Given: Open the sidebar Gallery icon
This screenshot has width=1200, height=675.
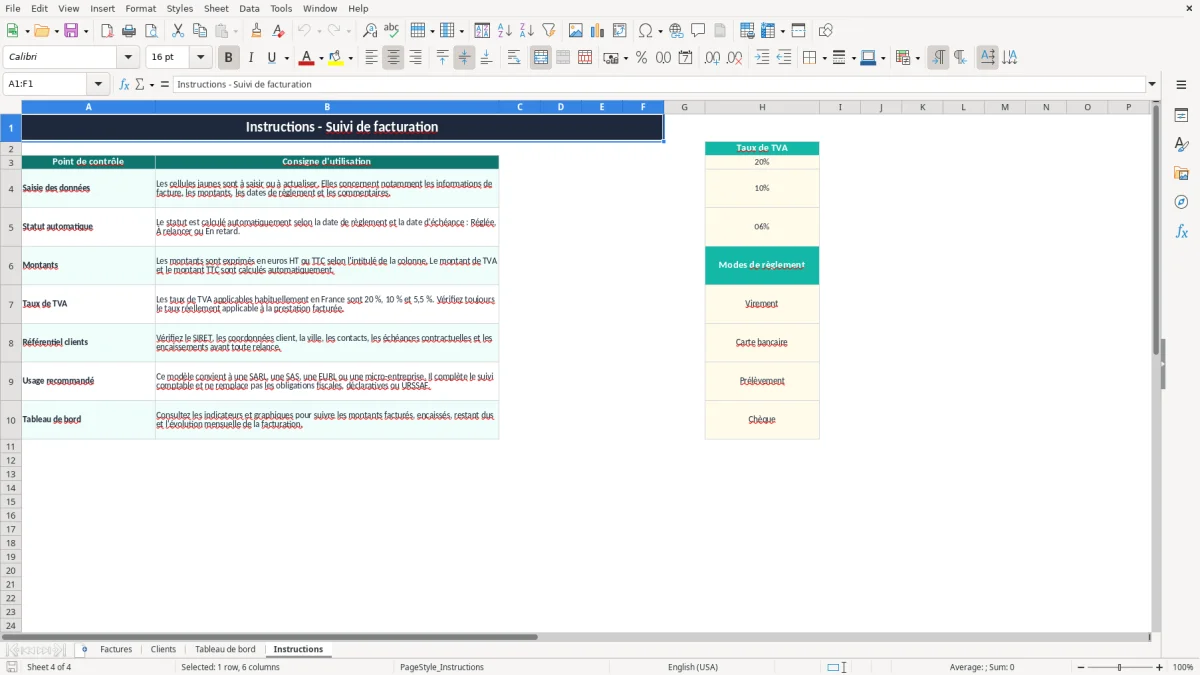Looking at the screenshot, I should tap(1181, 174).
